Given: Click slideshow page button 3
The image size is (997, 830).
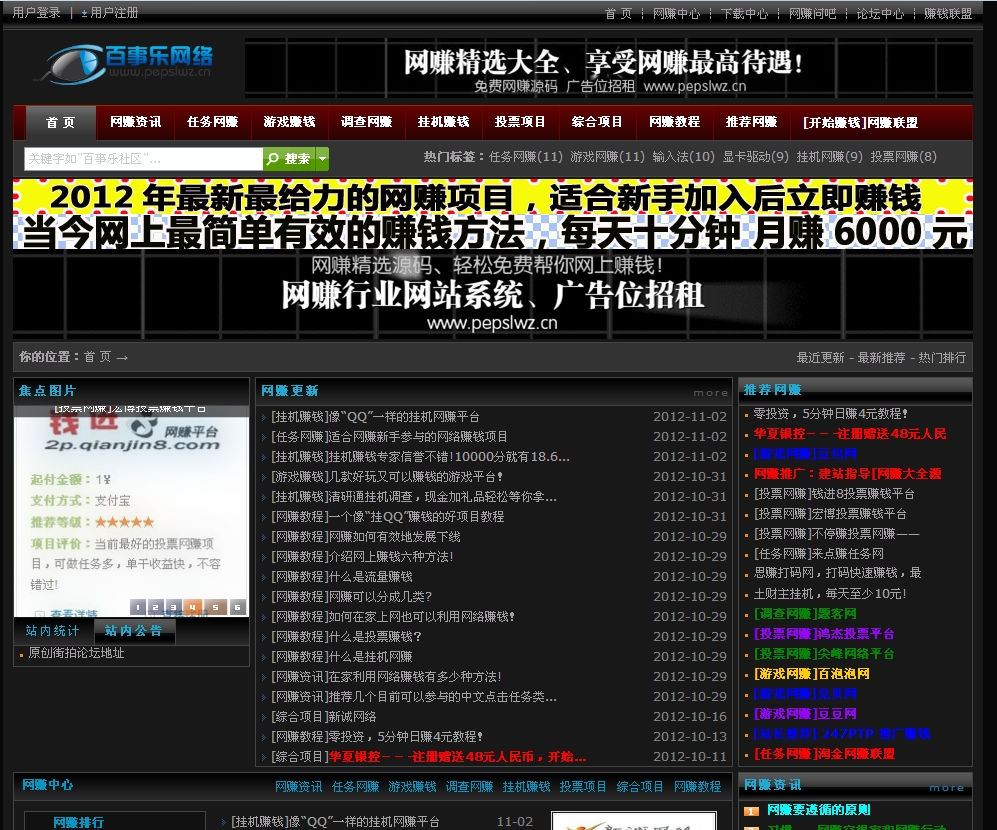Looking at the screenshot, I should (174, 607).
